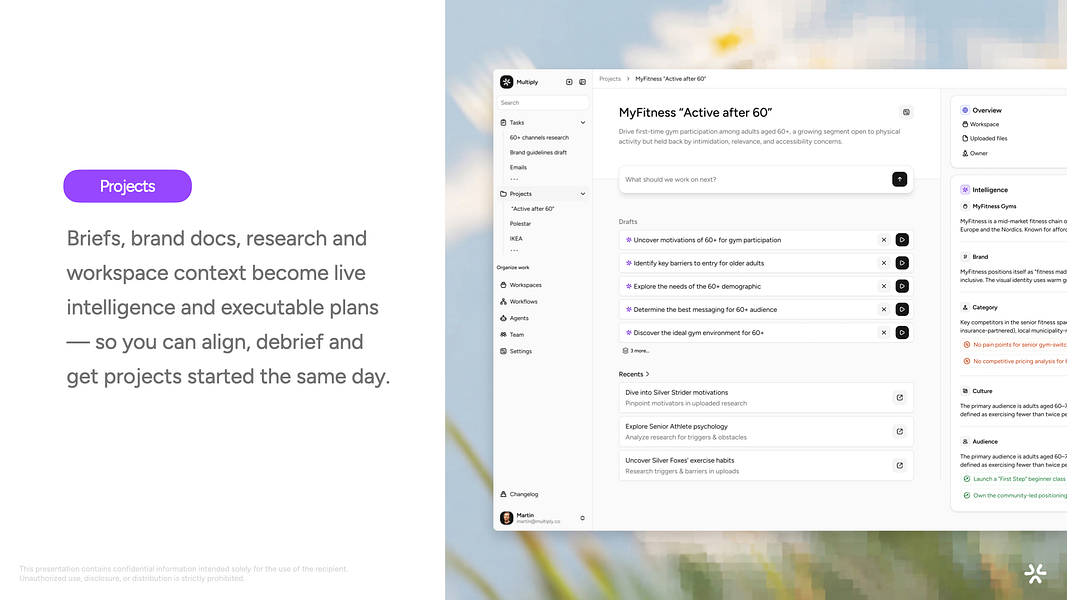Open Uploaded files in the Overview panel
The width and height of the screenshot is (1067, 600).
click(985, 139)
